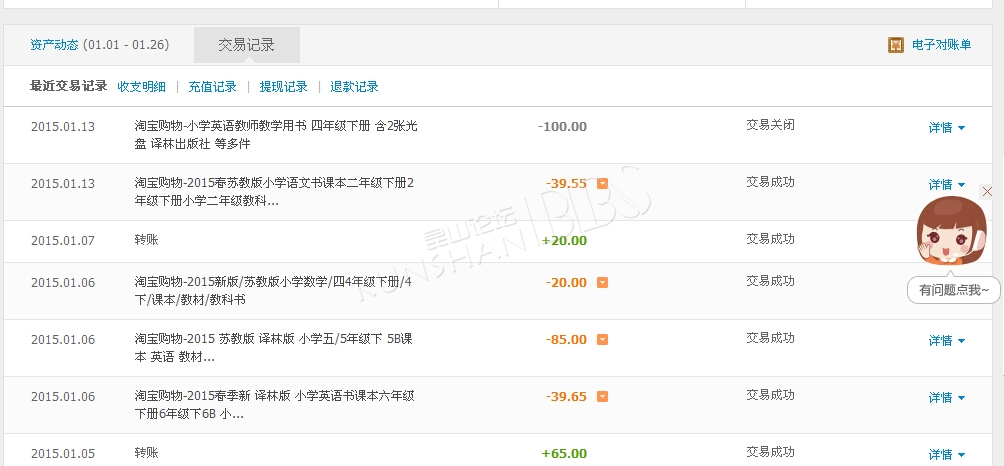Open 小学英语教师教学用书 transaction title
The image size is (1004, 466).
[276, 134]
